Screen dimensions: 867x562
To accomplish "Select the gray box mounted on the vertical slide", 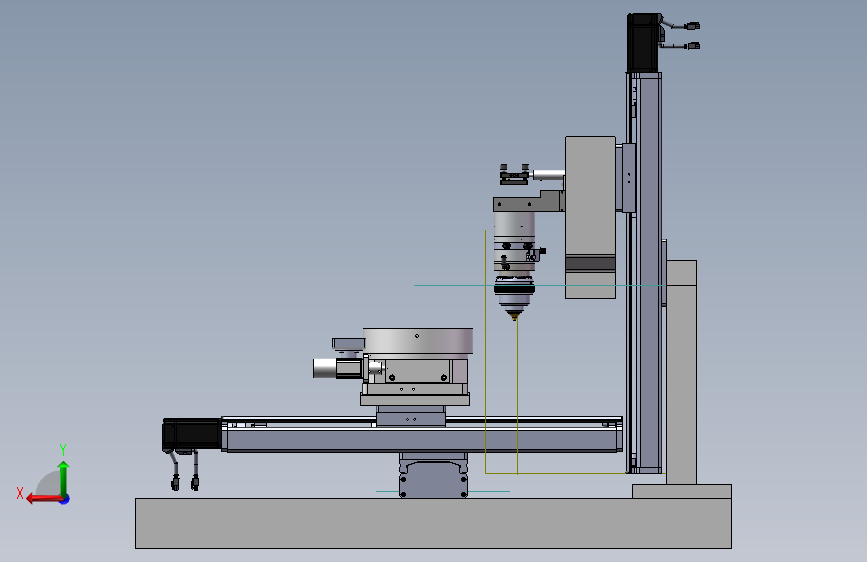I will tap(590, 217).
